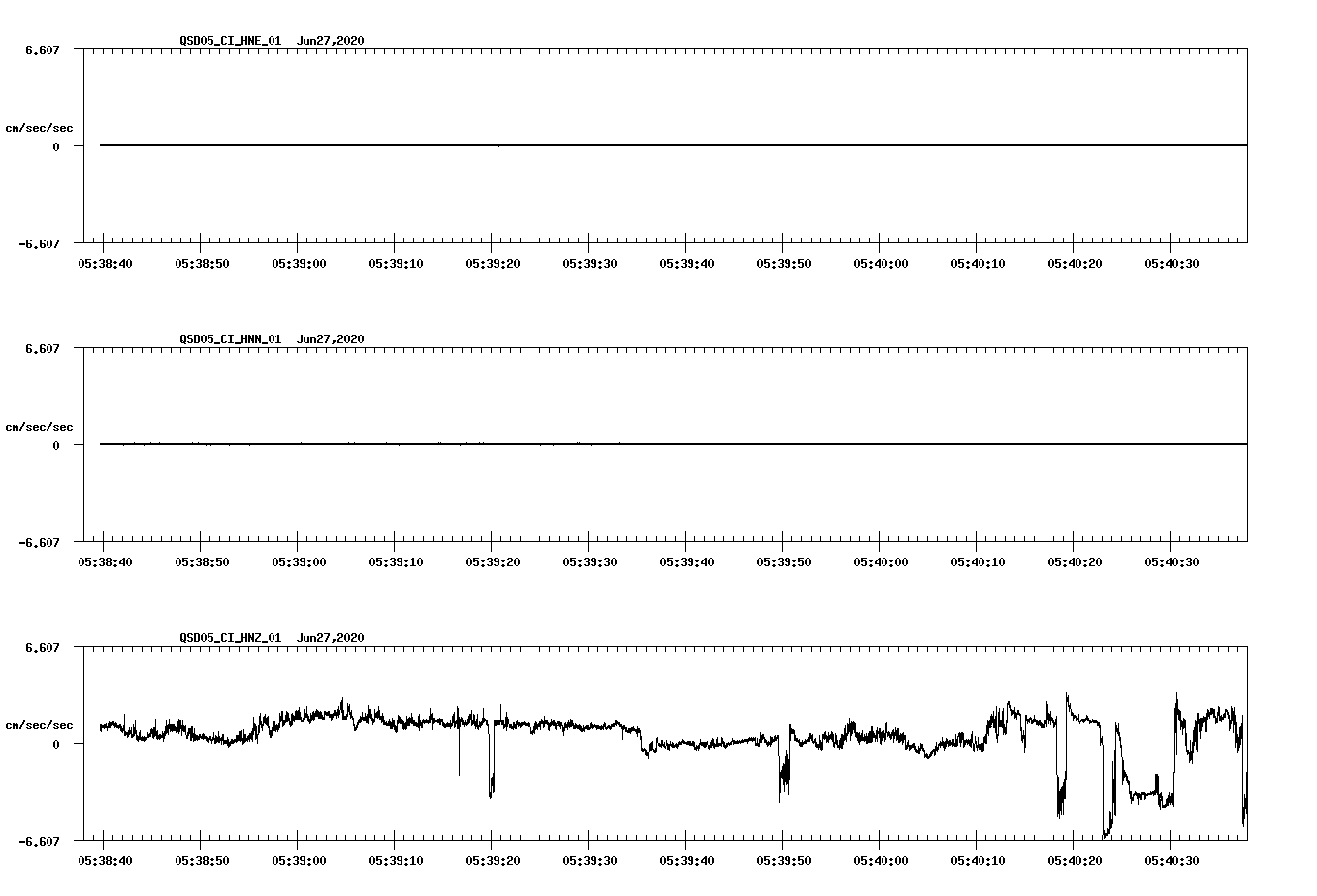The width and height of the screenshot is (1317, 896).
Task: Click the cm/sec/sec unit label of HNZ plot
Action: tap(39, 725)
